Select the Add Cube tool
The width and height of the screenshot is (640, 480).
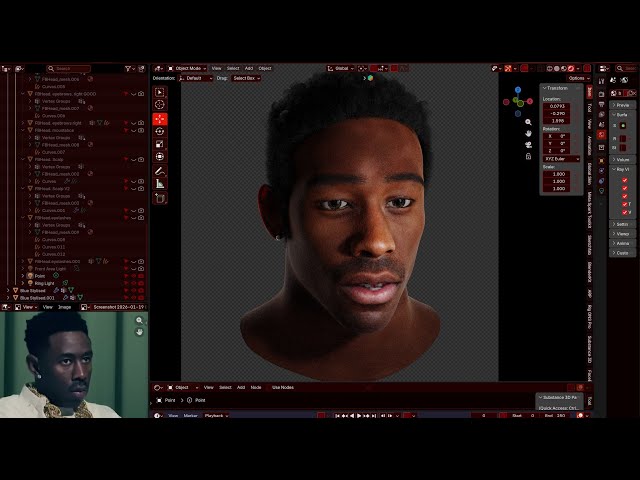(160, 198)
